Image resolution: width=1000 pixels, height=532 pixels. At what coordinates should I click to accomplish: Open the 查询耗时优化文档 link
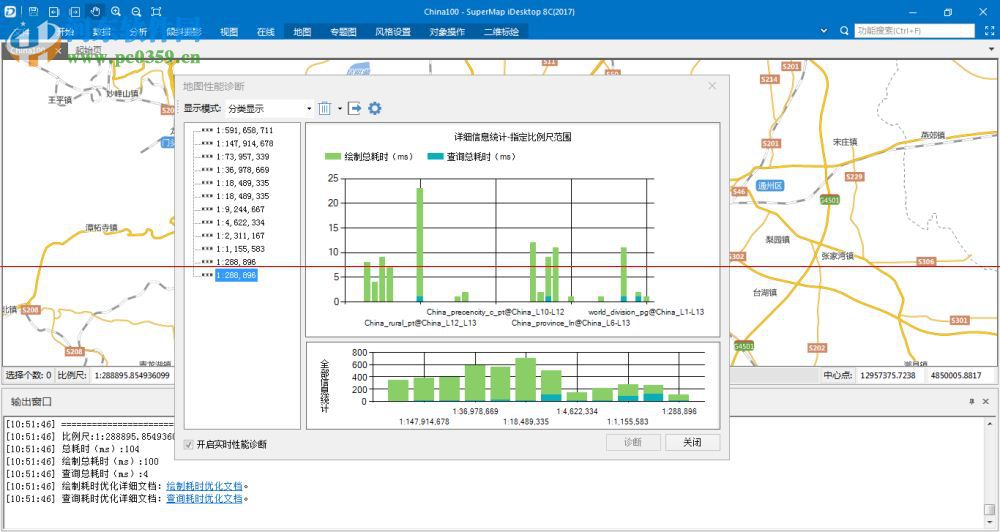[204, 498]
